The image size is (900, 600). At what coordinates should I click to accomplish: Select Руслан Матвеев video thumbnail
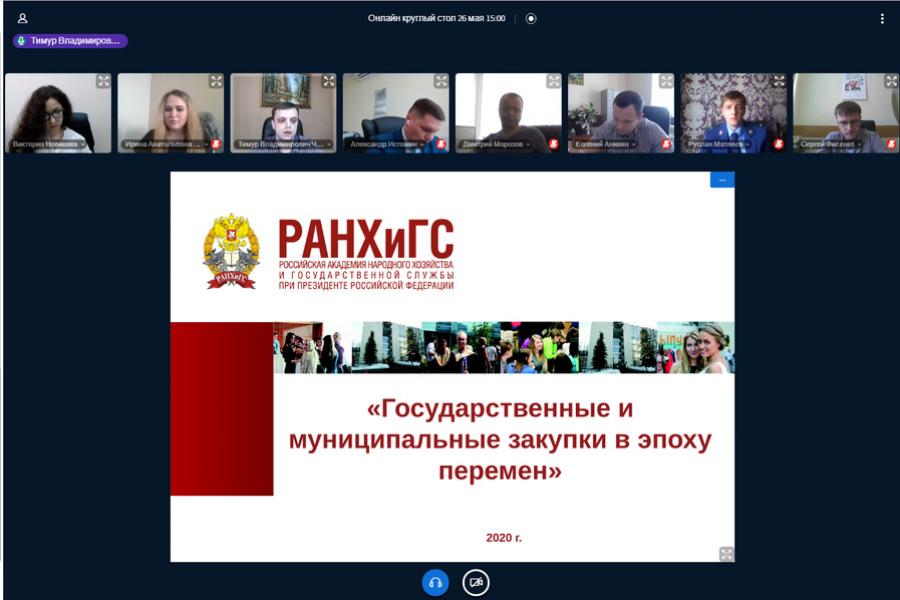point(734,113)
